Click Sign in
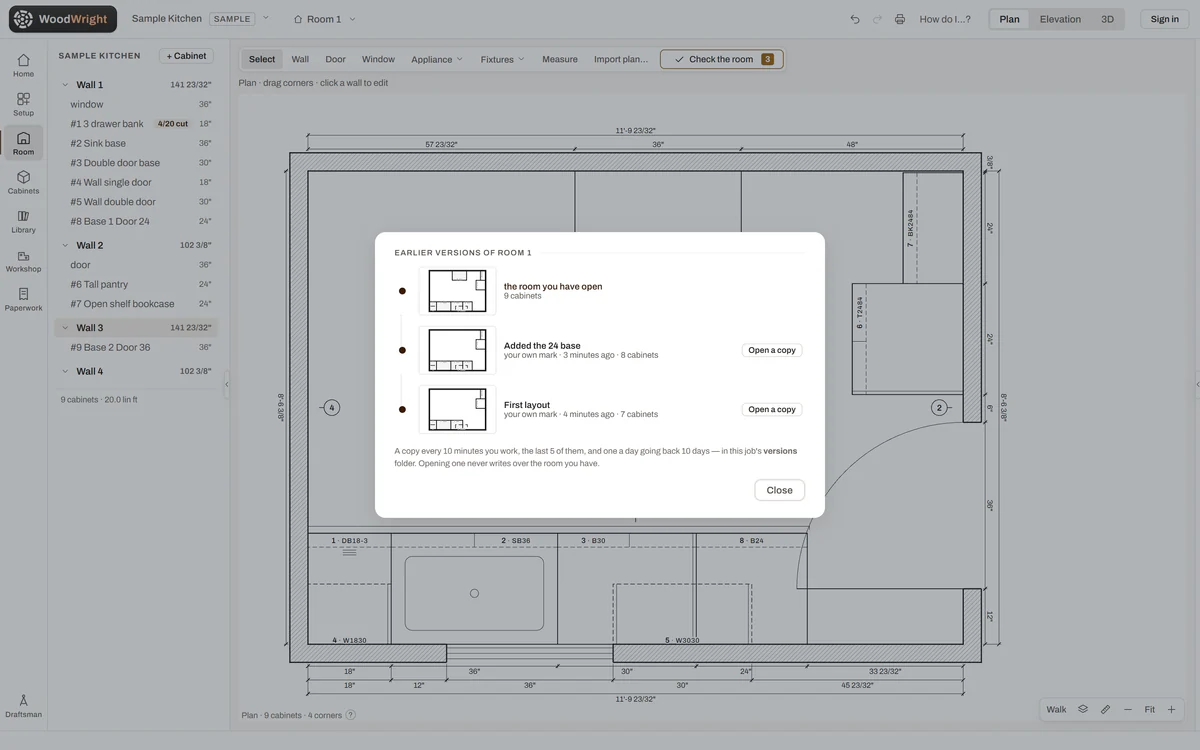Viewport: 1200px width, 750px height. coord(1165,19)
